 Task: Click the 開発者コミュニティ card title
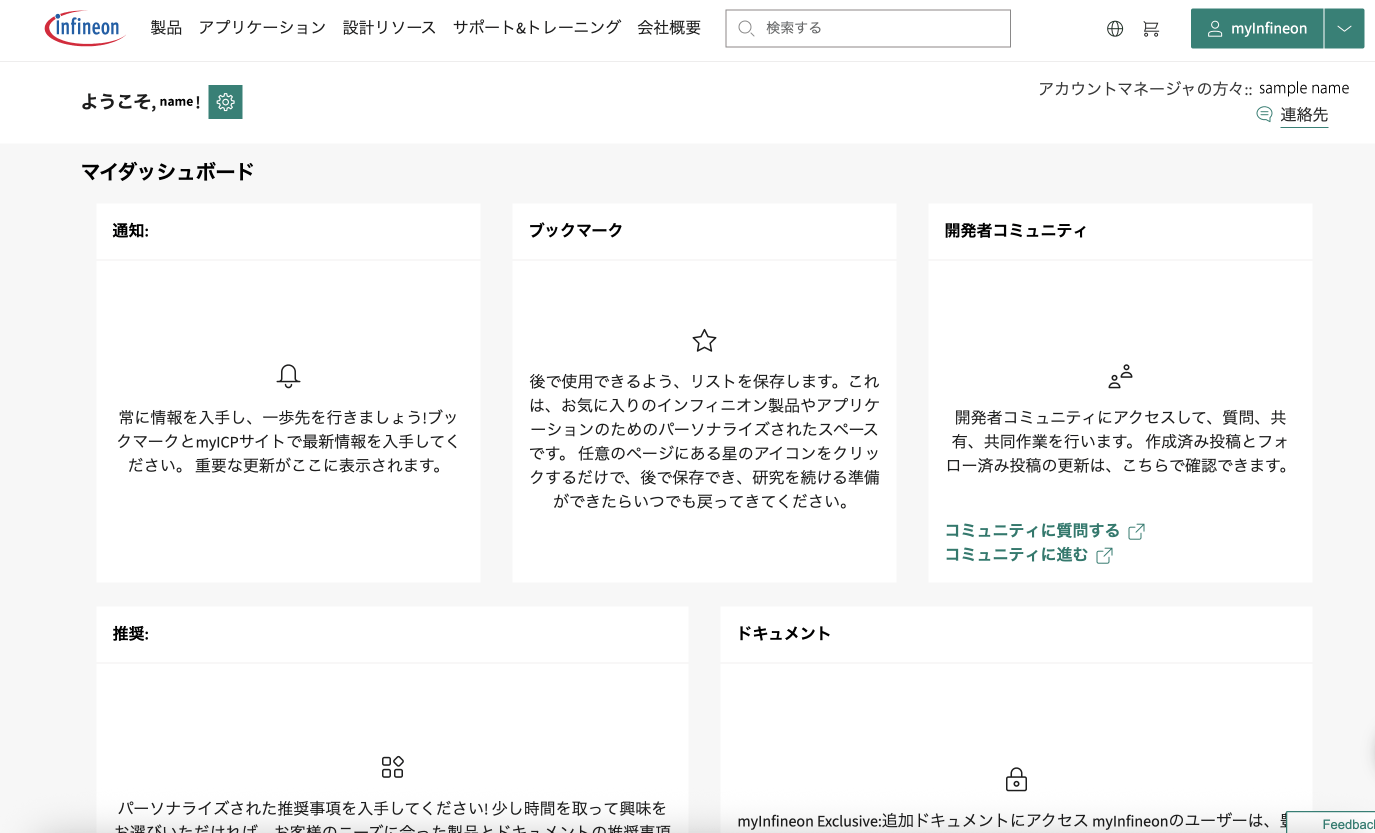[1016, 231]
